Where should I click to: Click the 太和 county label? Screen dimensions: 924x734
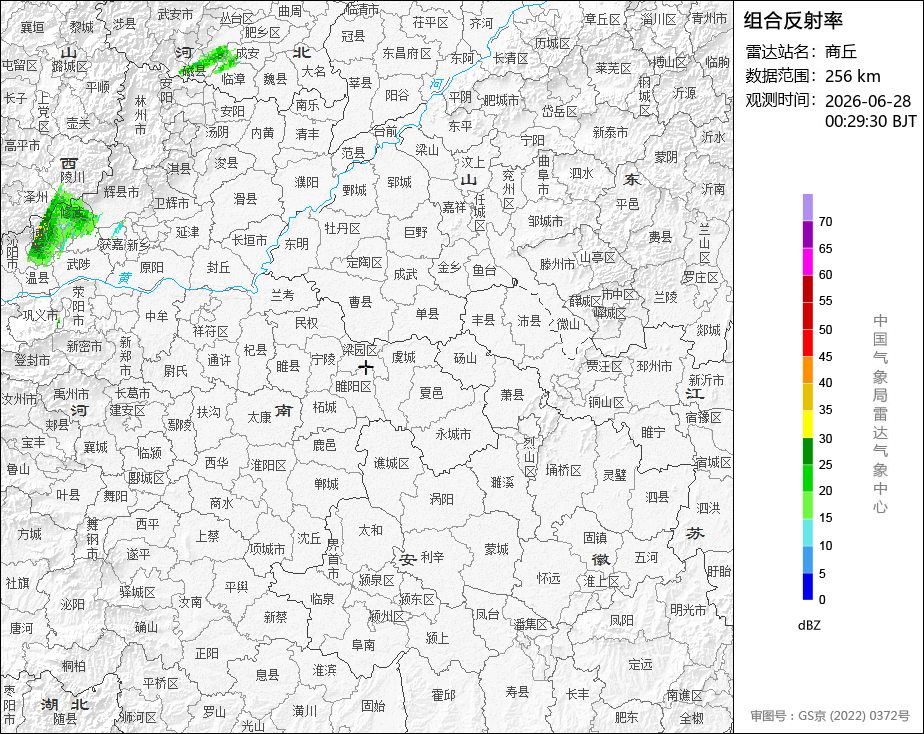coord(370,530)
